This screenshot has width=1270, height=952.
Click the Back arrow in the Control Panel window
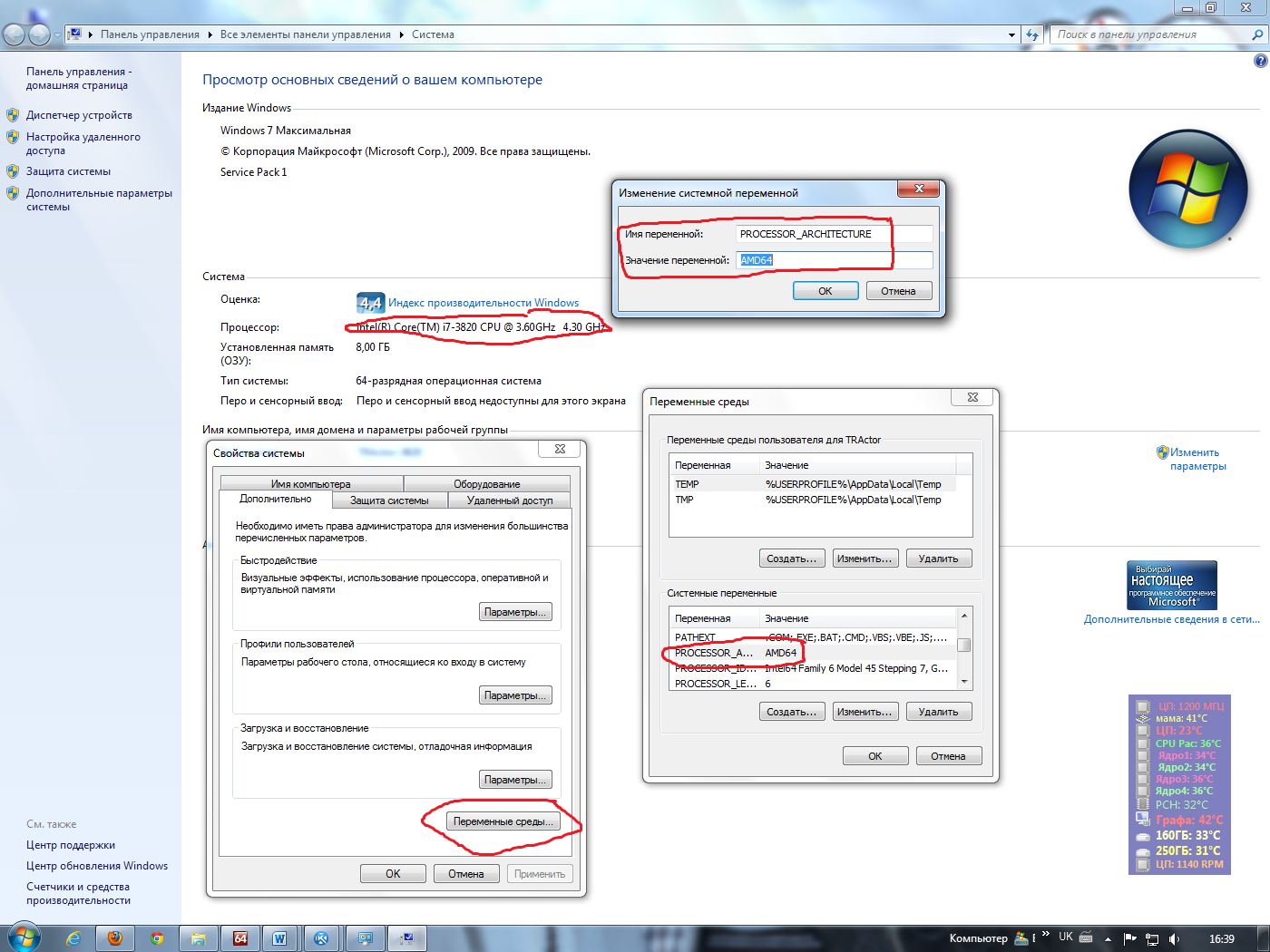(x=14, y=34)
